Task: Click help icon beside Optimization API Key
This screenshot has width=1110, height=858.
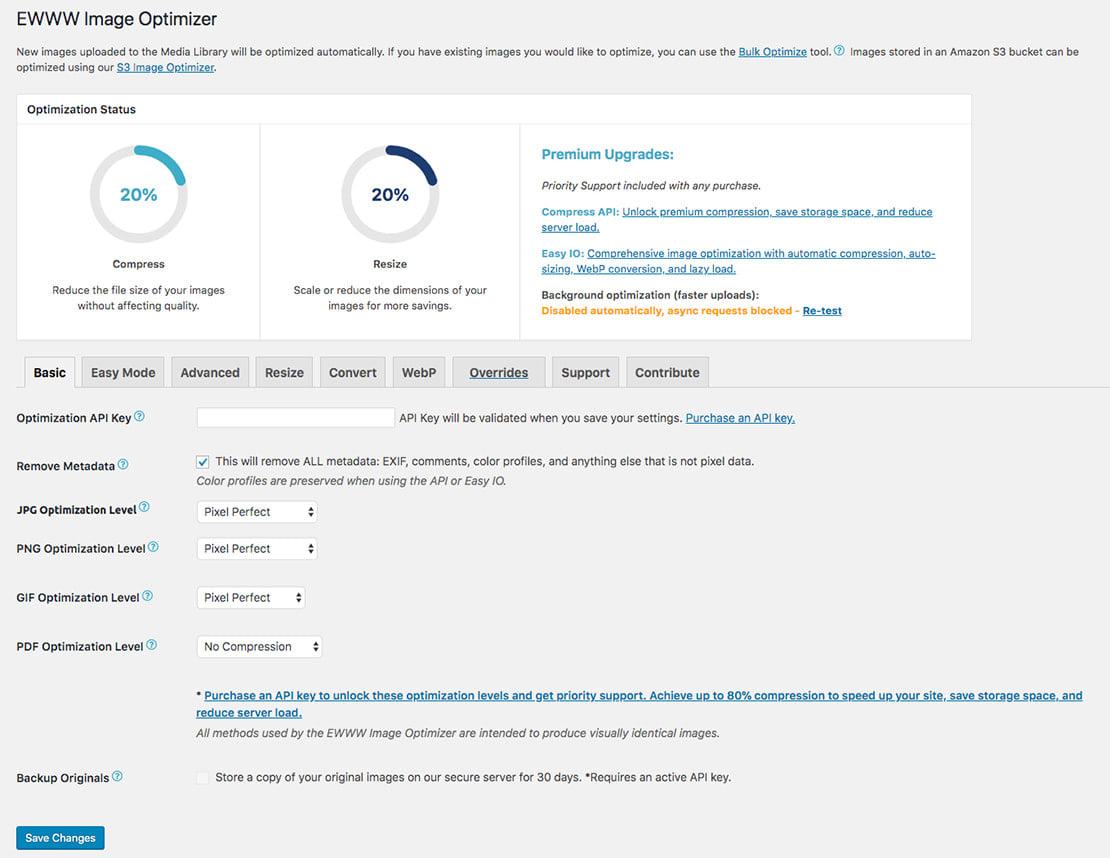Action: [x=139, y=416]
